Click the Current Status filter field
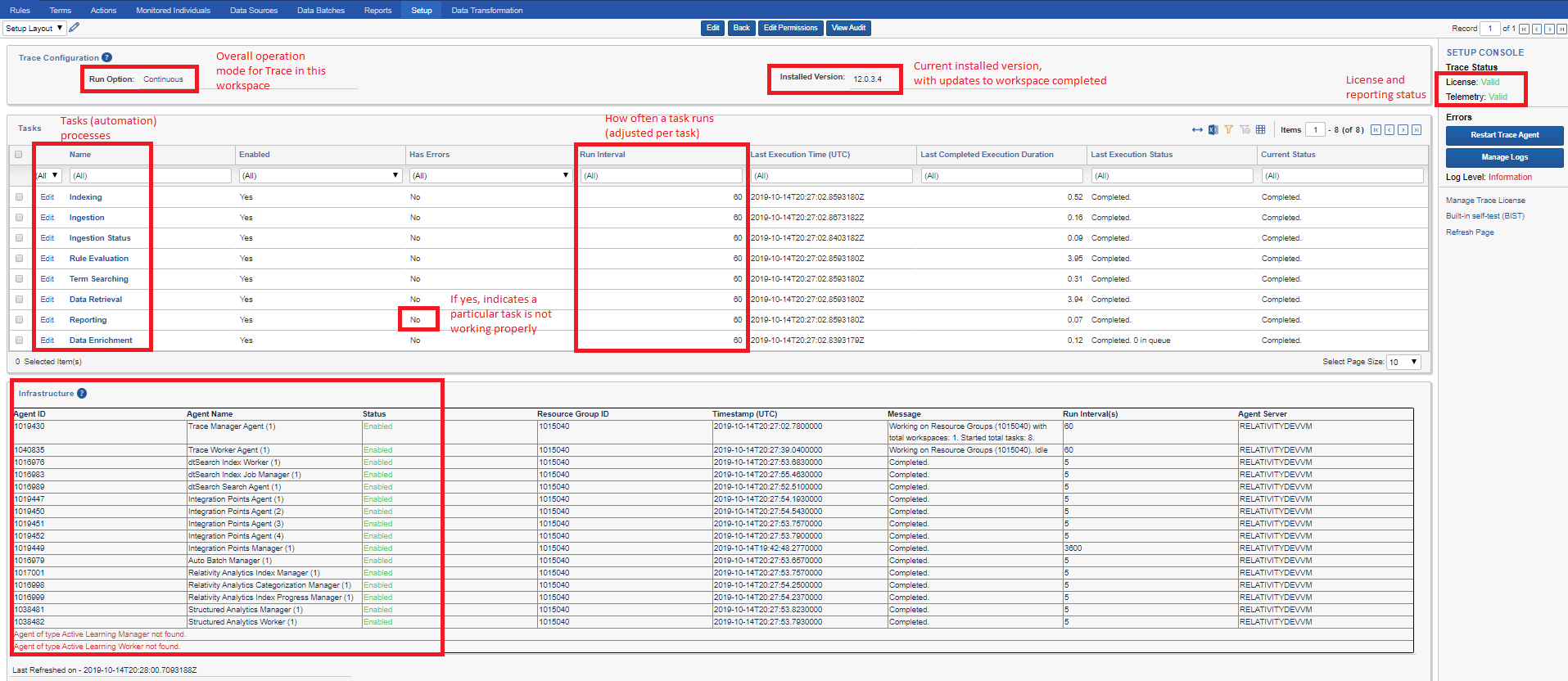Image resolution: width=1568 pixels, height=681 pixels. coord(1343,175)
